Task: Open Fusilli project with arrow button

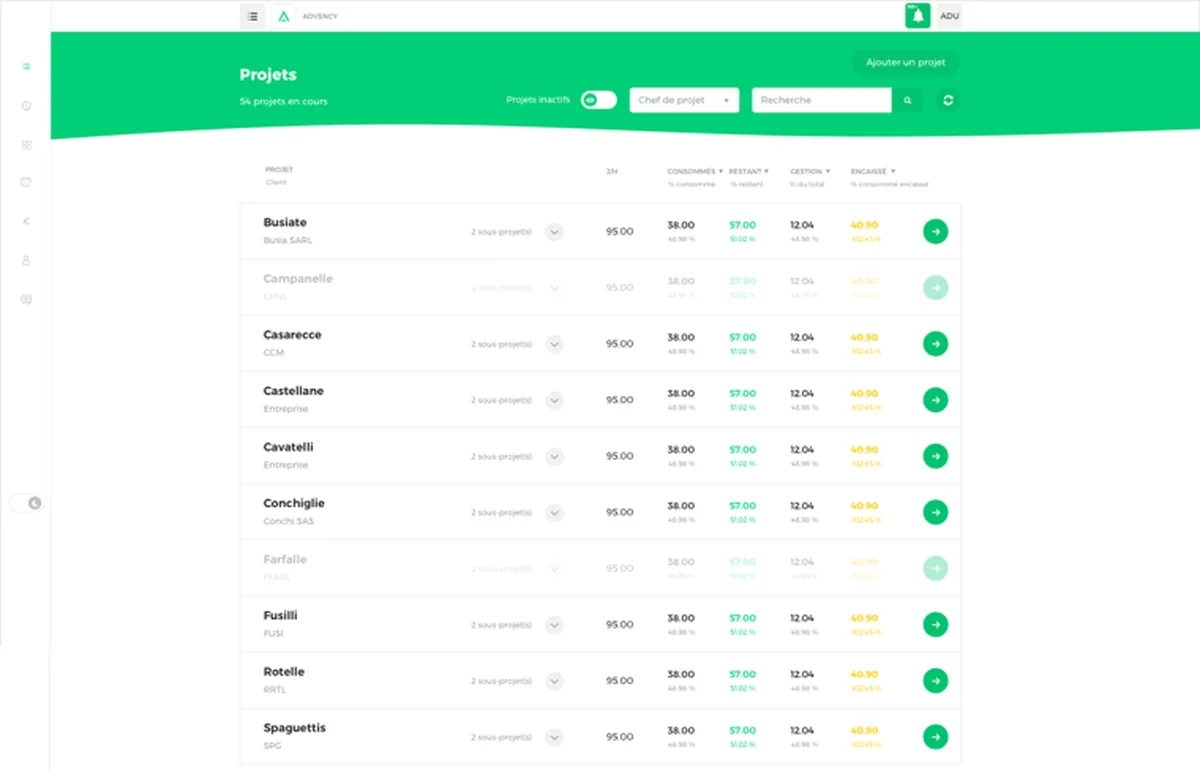Action: coord(935,625)
